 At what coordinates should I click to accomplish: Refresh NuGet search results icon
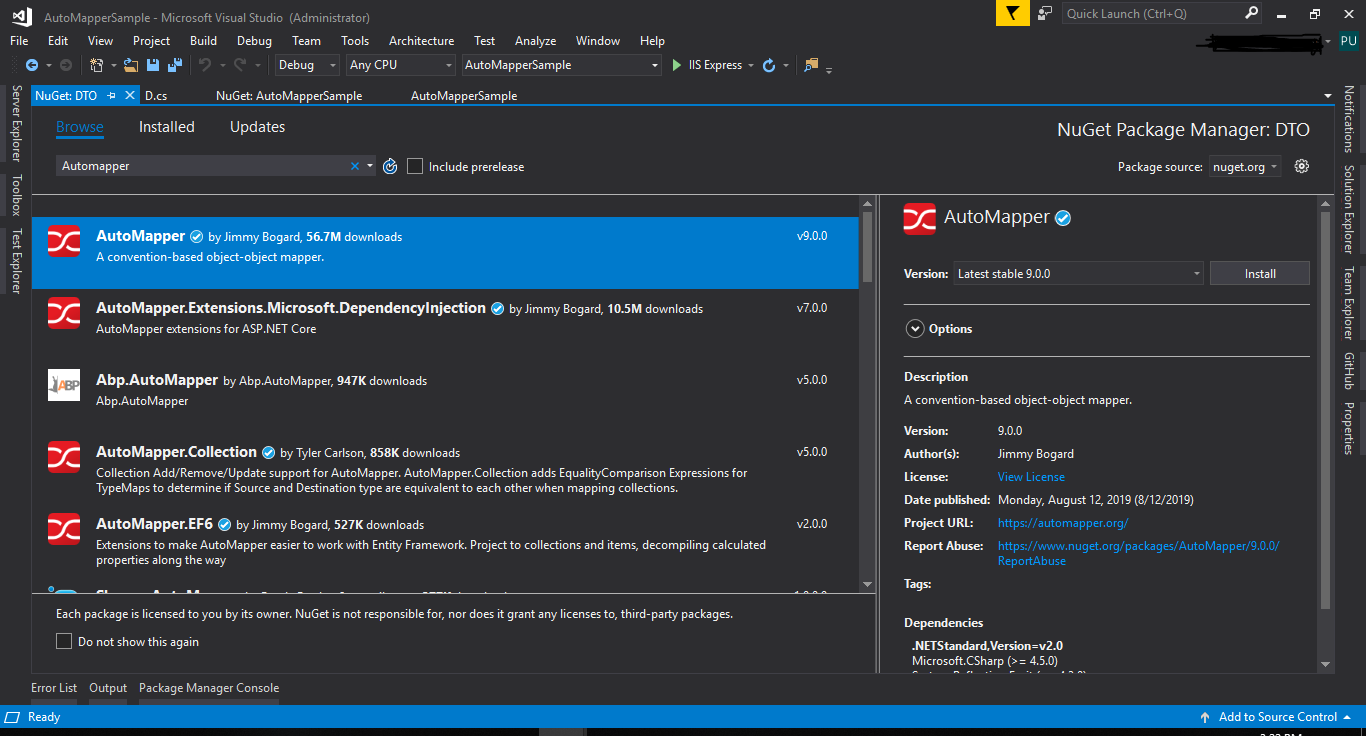(390, 166)
